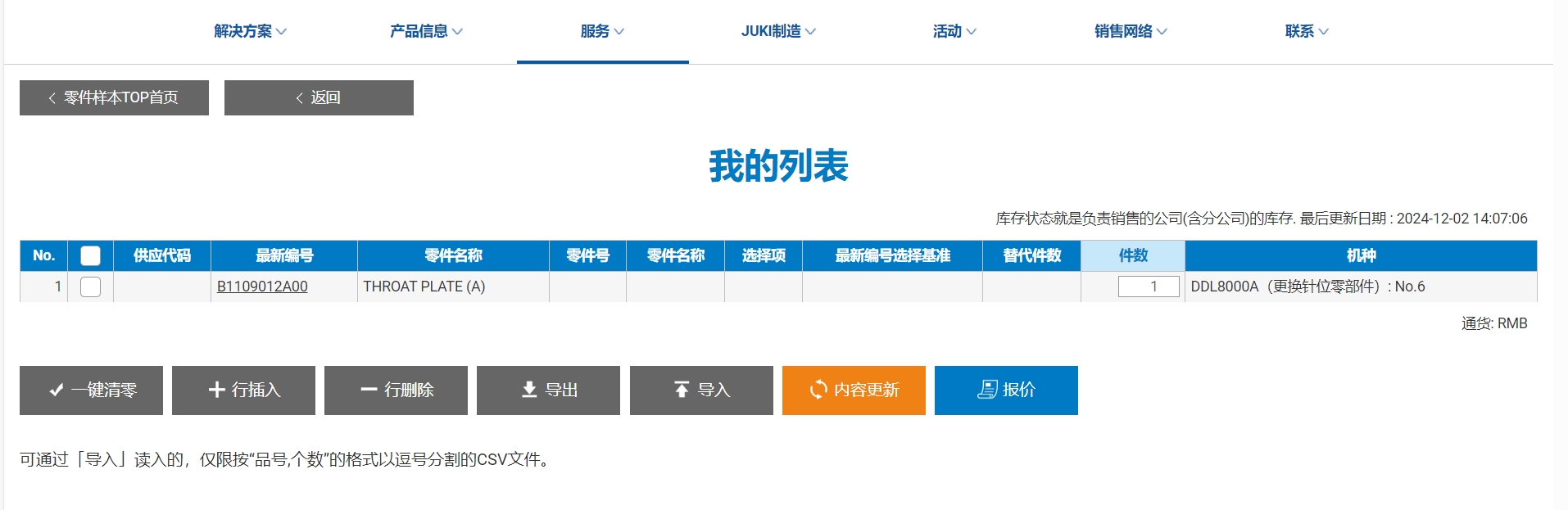Image resolution: width=1568 pixels, height=510 pixels.
Task: Click the back arrow on 返回 button
Action: 300,98
